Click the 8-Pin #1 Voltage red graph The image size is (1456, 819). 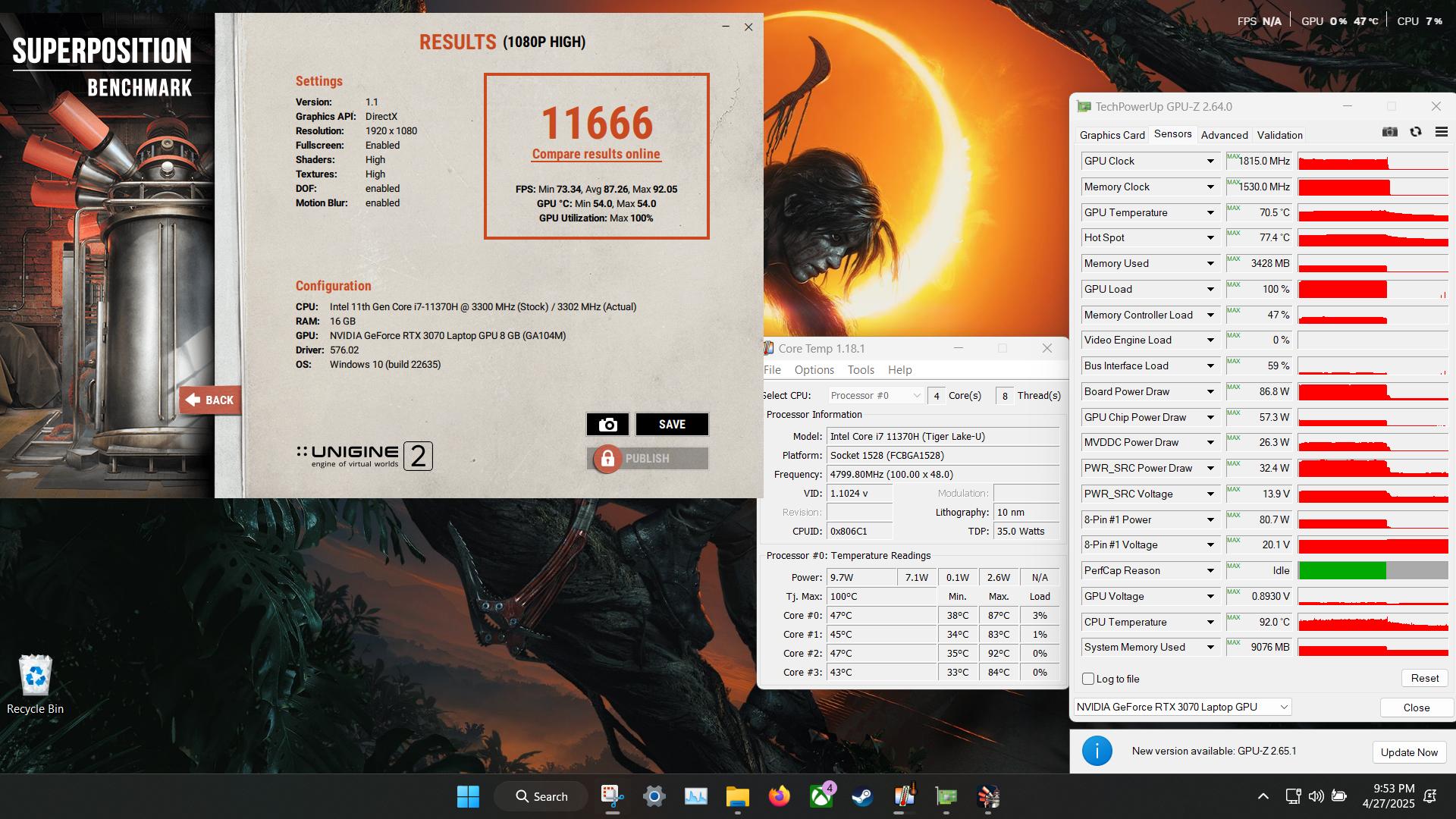click(x=1373, y=545)
